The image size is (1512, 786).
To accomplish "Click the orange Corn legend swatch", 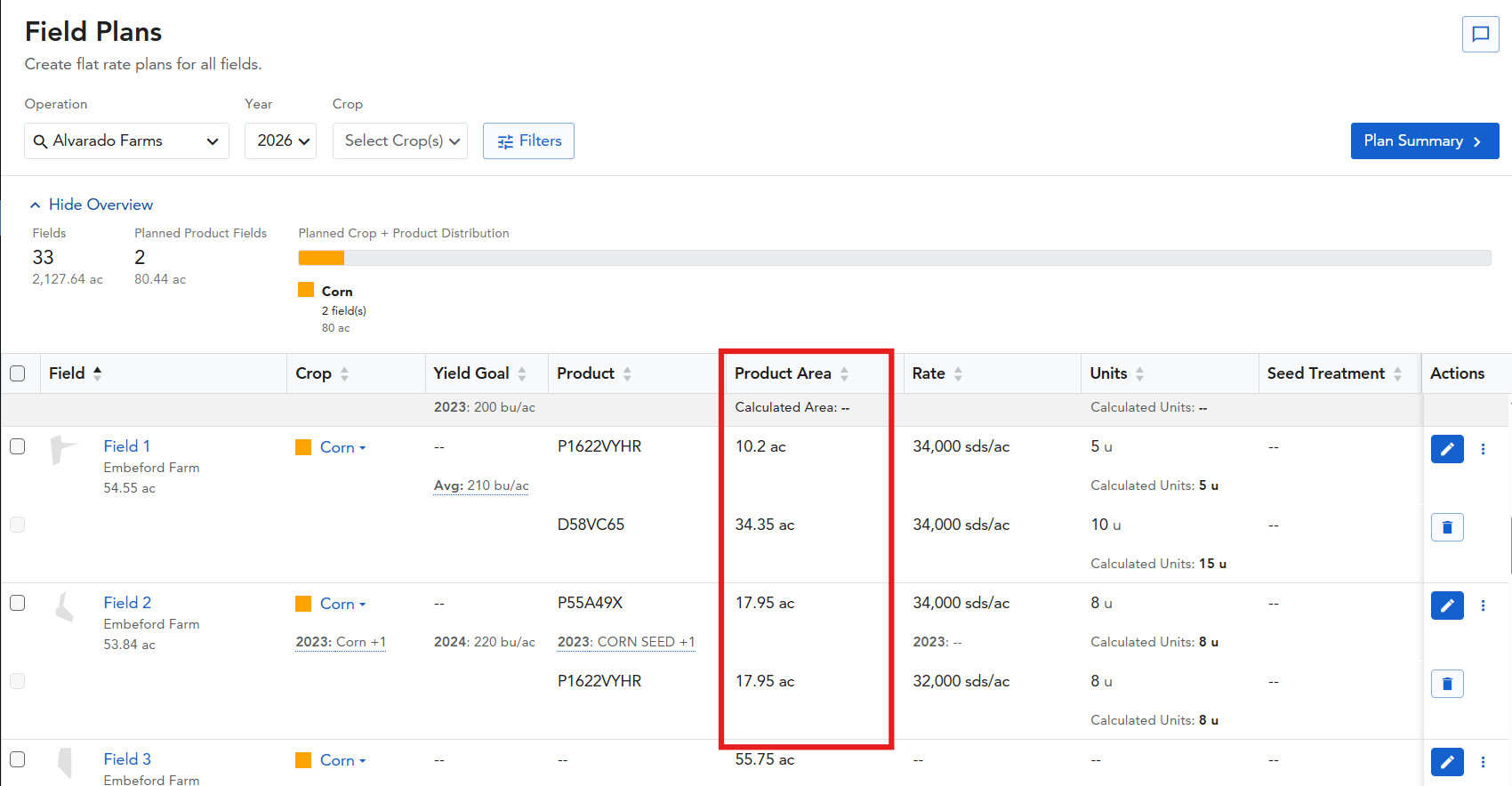I will tap(306, 290).
